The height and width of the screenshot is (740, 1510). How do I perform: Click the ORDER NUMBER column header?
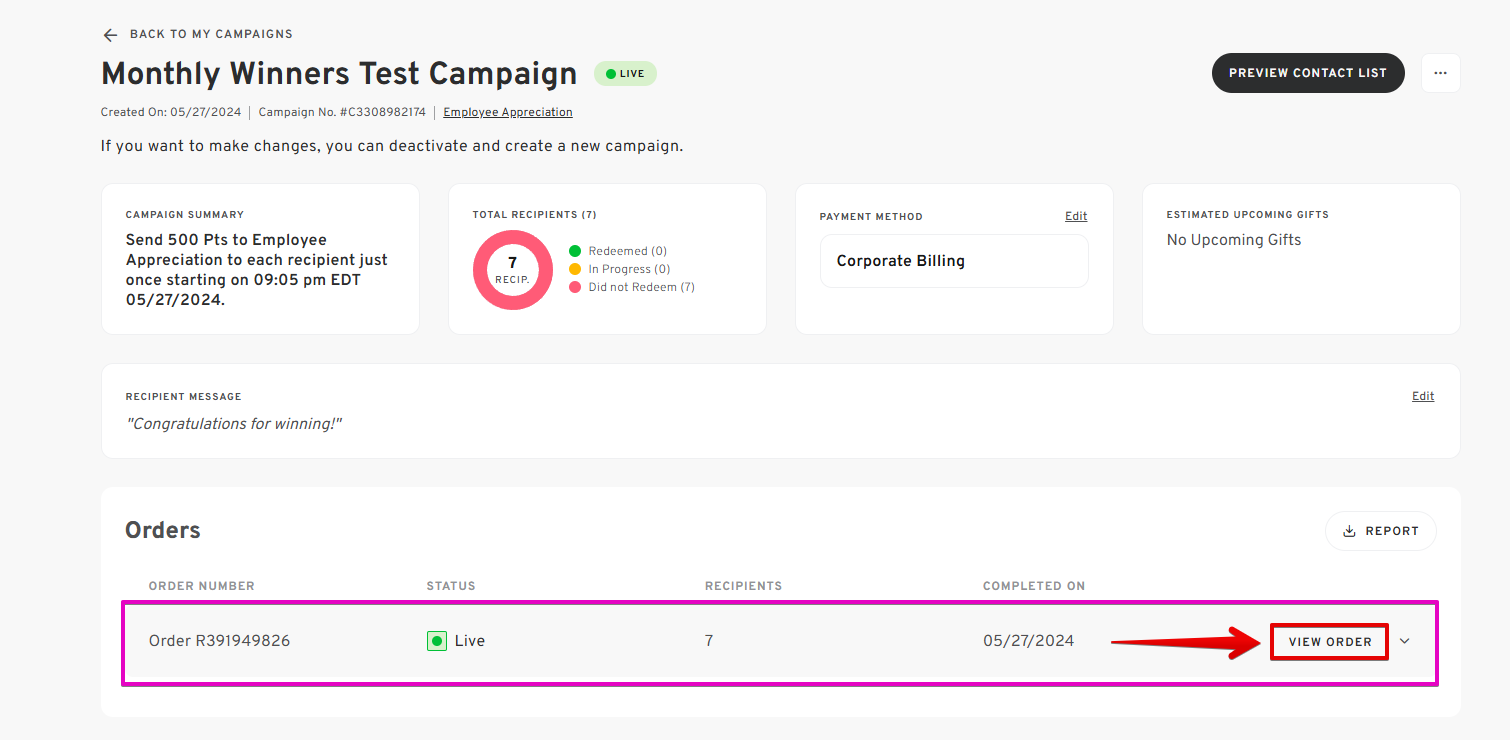[202, 586]
